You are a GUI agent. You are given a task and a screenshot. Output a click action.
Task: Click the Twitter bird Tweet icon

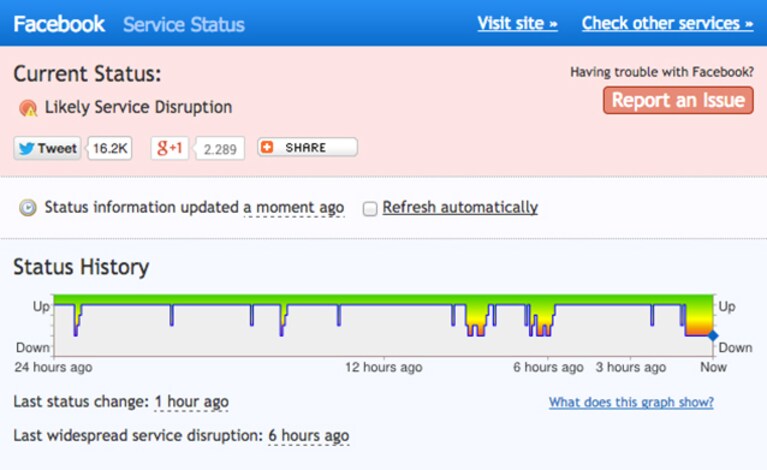click(27, 148)
